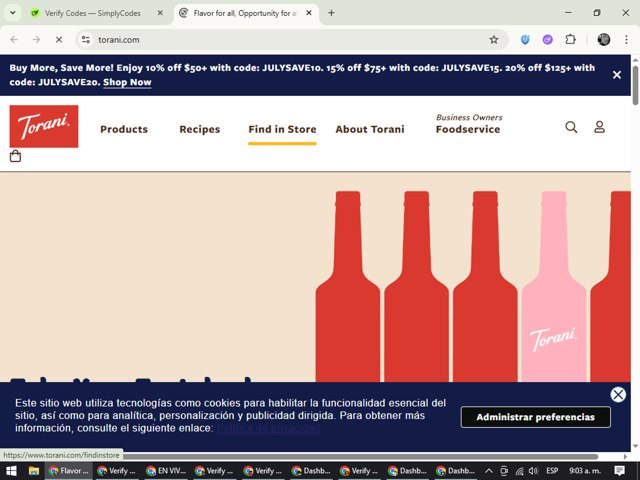
Task: Open the Bitwarden shield extension icon
Action: (x=525, y=40)
